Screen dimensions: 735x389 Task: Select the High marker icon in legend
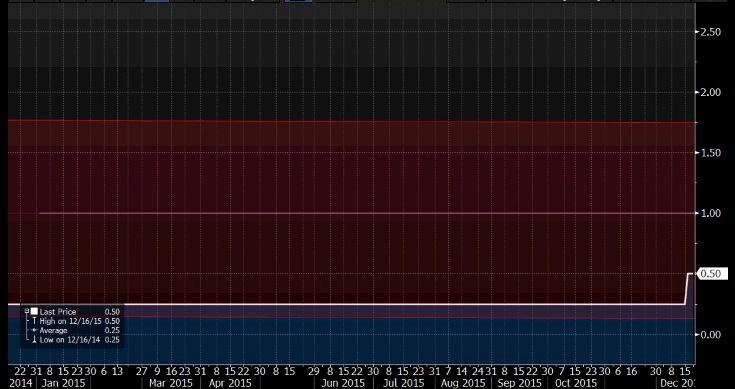(x=34, y=321)
